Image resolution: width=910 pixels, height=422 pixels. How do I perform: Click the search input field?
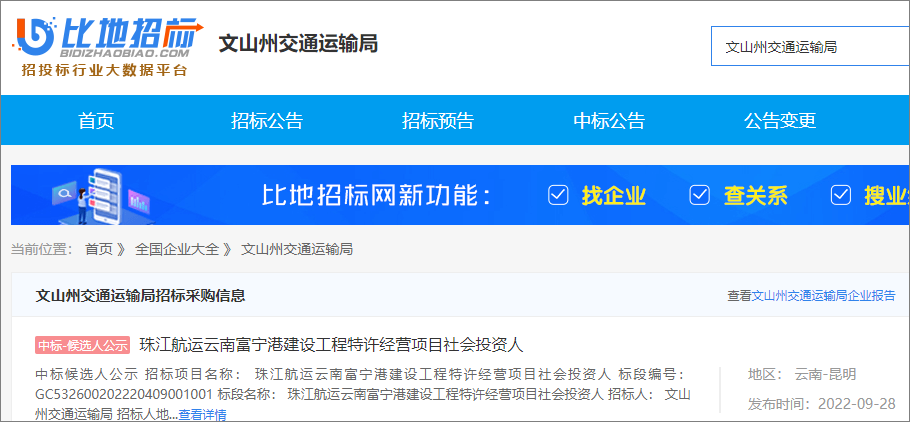pyautogui.click(x=808, y=46)
